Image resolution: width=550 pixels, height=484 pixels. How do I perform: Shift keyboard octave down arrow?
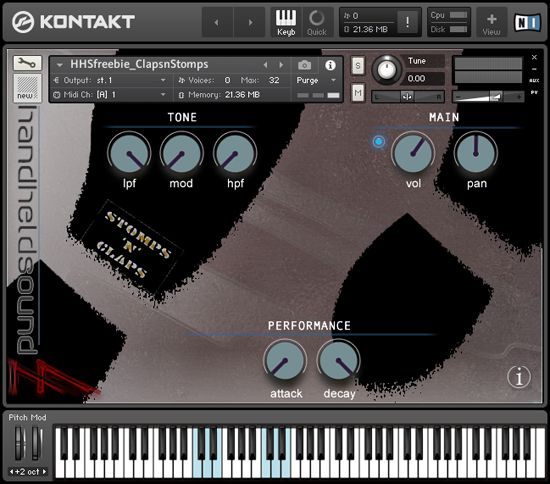tap(12, 472)
